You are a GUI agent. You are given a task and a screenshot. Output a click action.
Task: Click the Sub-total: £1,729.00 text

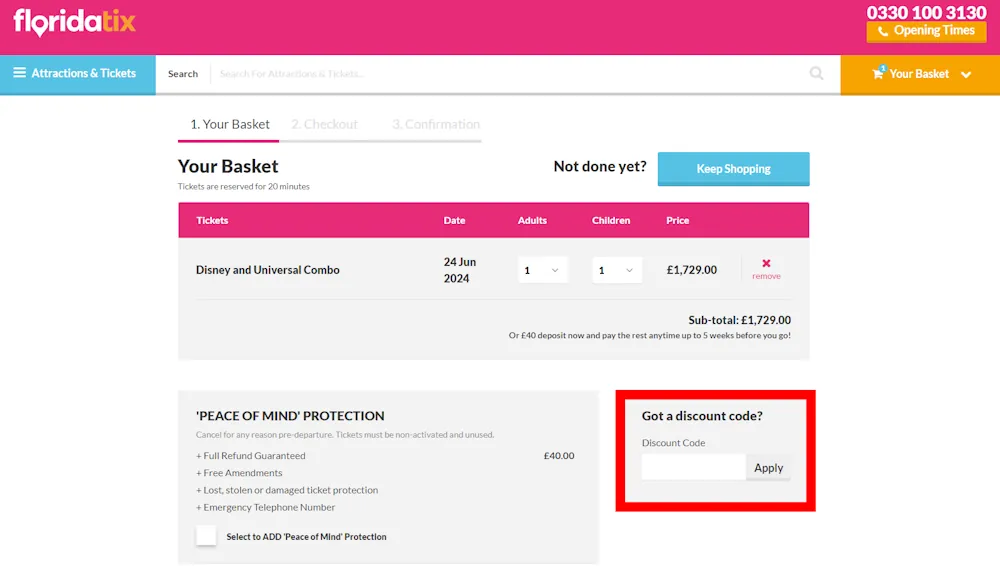(x=739, y=320)
